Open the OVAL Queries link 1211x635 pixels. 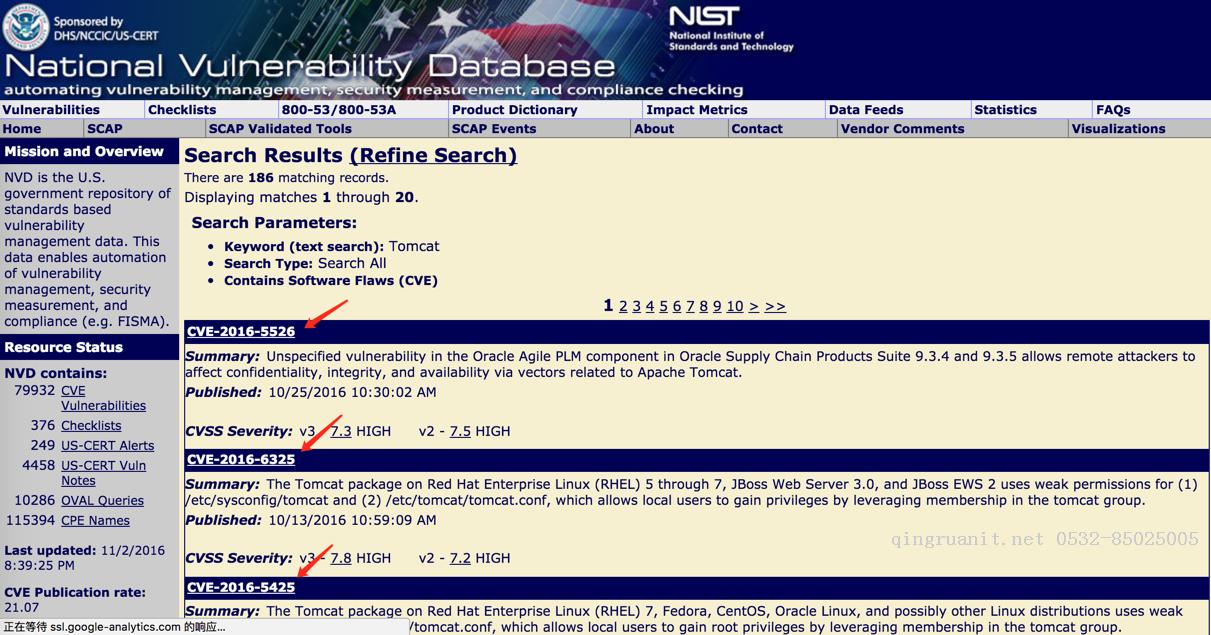pyautogui.click(x=102, y=501)
